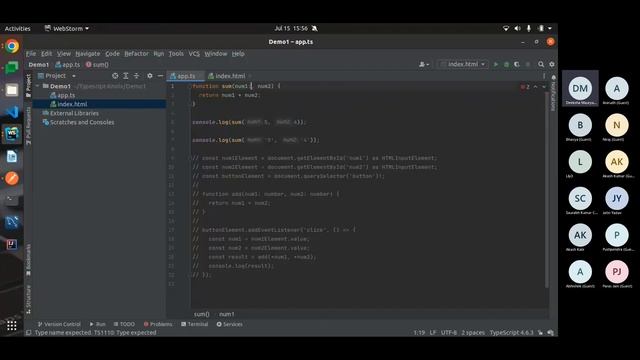Click sum() in navigation breadcrumb bar
Image resolution: width=640 pixels, height=360 pixels.
point(97,64)
